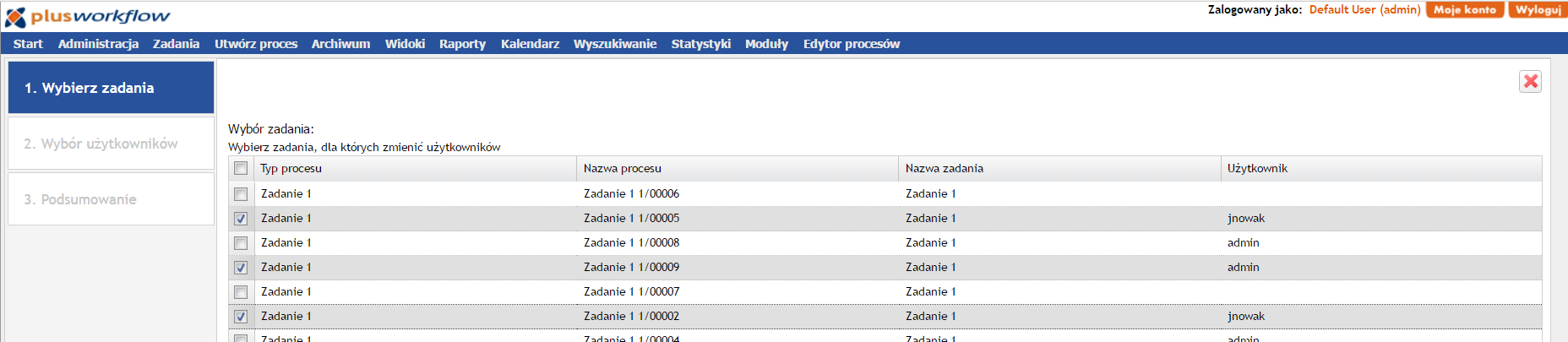The width and height of the screenshot is (1568, 342).
Task: Click the Wybór zadania heading text
Action: 270,129
